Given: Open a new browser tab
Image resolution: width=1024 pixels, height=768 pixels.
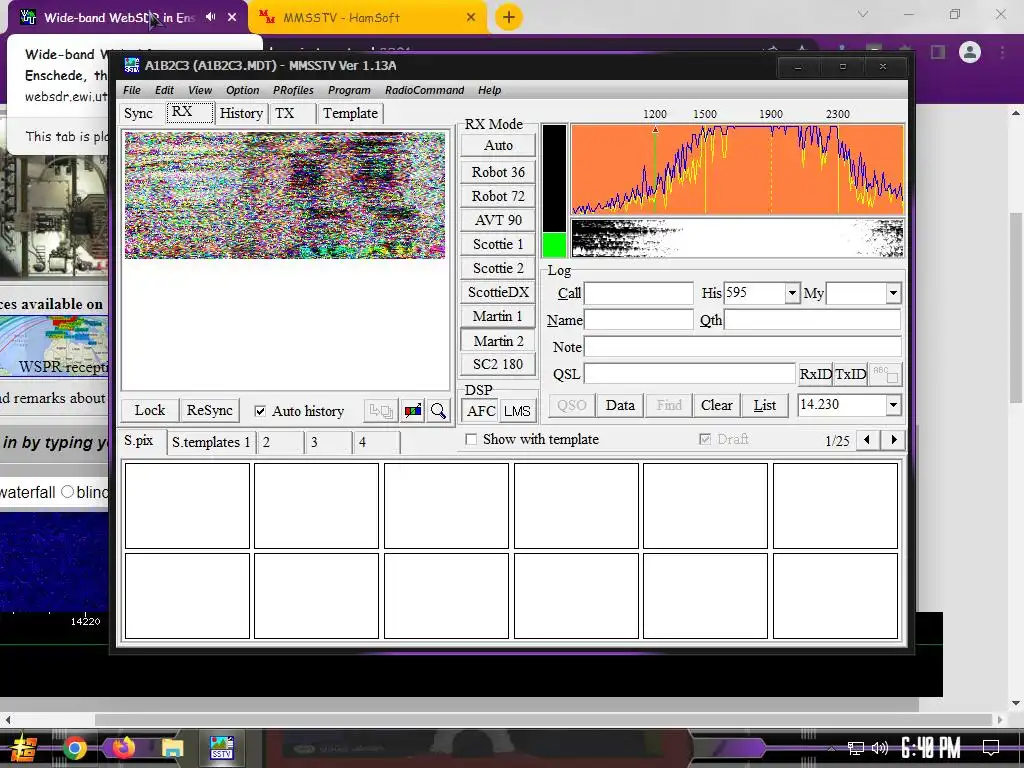Looking at the screenshot, I should pyautogui.click(x=509, y=17).
